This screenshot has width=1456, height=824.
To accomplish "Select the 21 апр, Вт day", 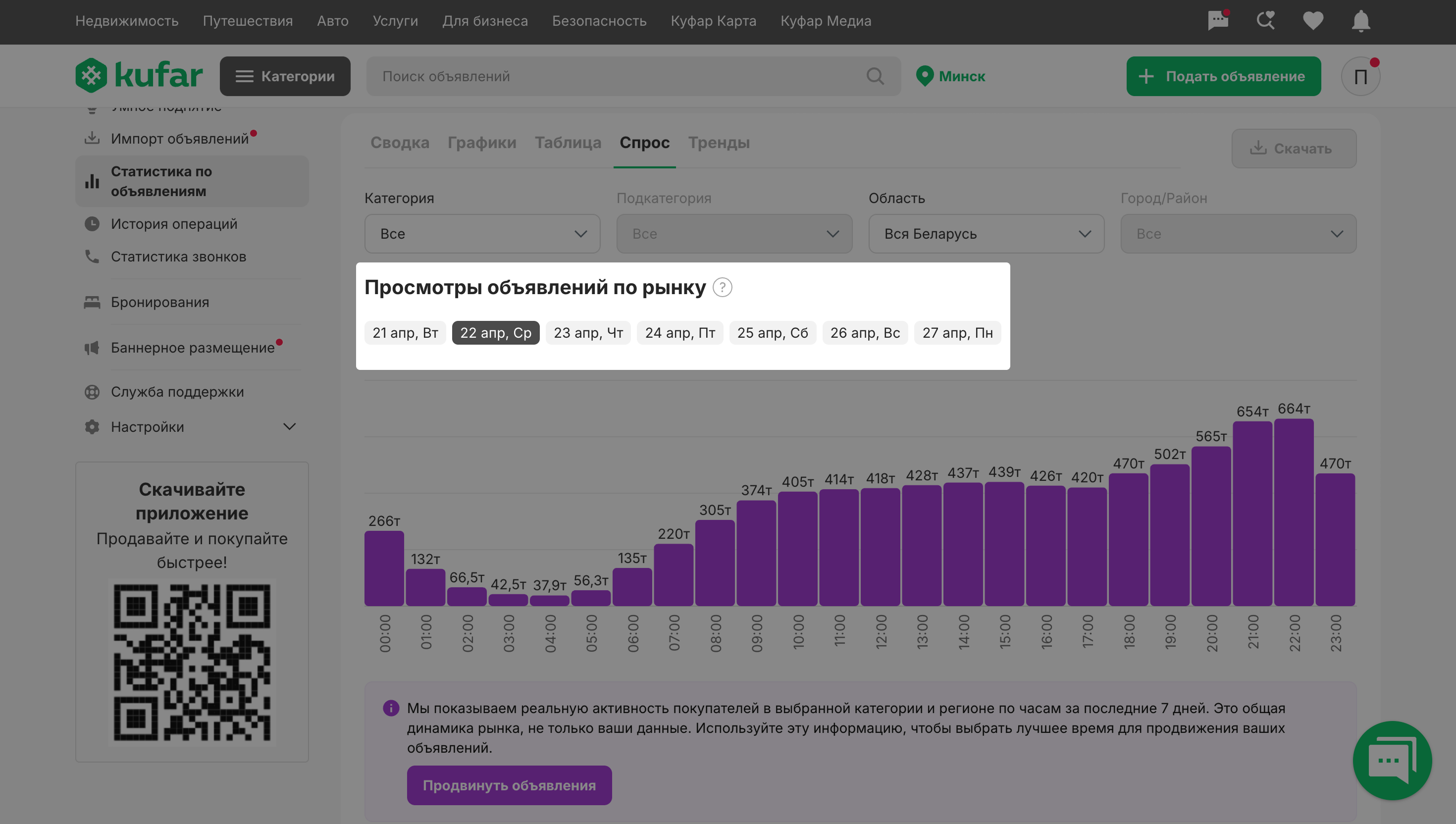I will [405, 333].
